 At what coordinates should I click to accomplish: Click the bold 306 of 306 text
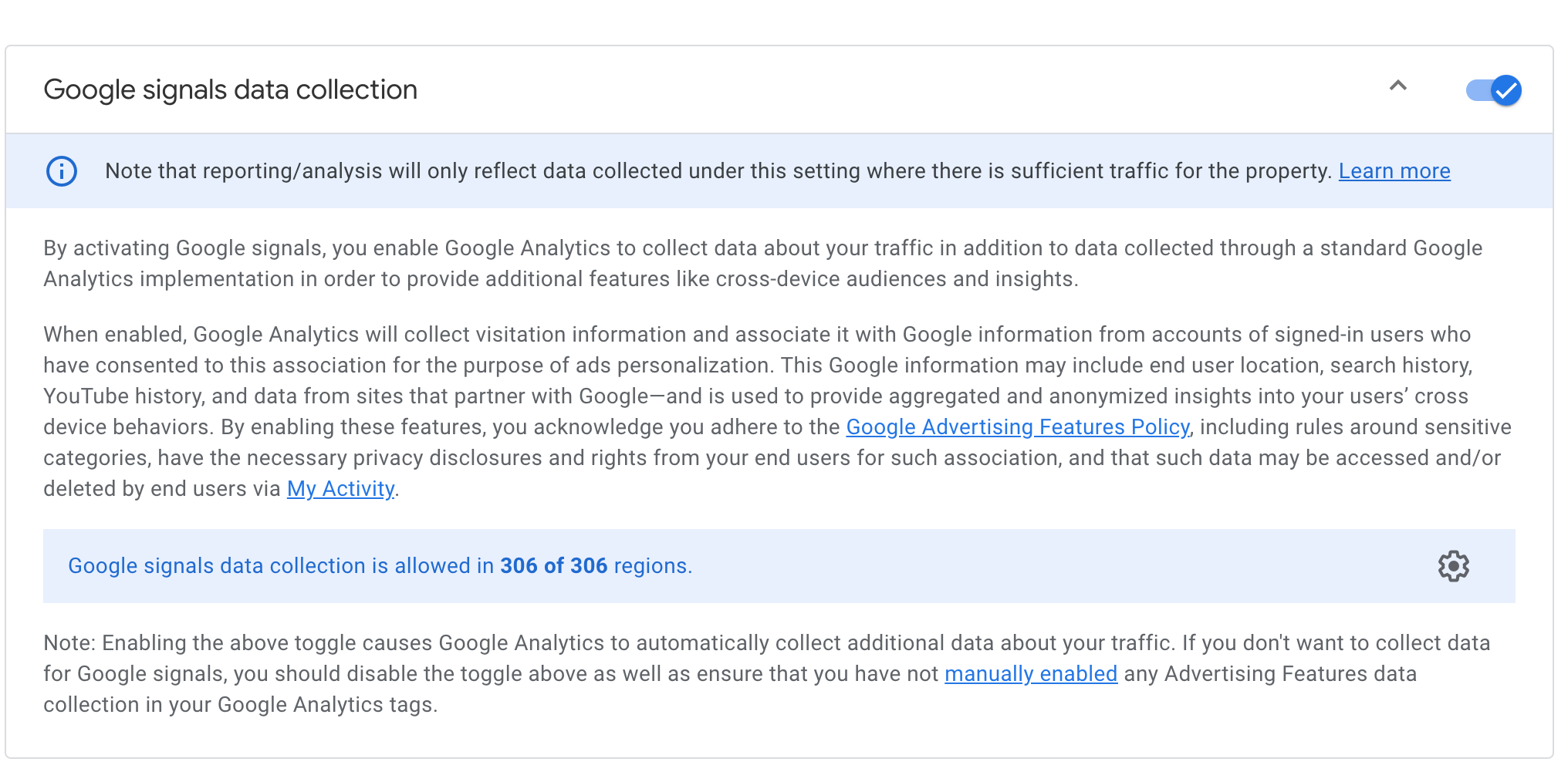(x=553, y=566)
